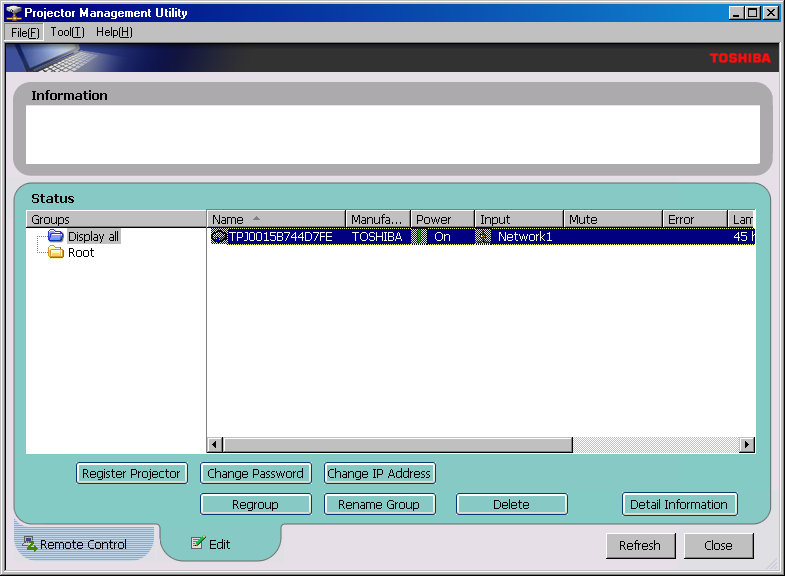The image size is (785, 576).
Task: Click the Refresh button
Action: click(640, 545)
